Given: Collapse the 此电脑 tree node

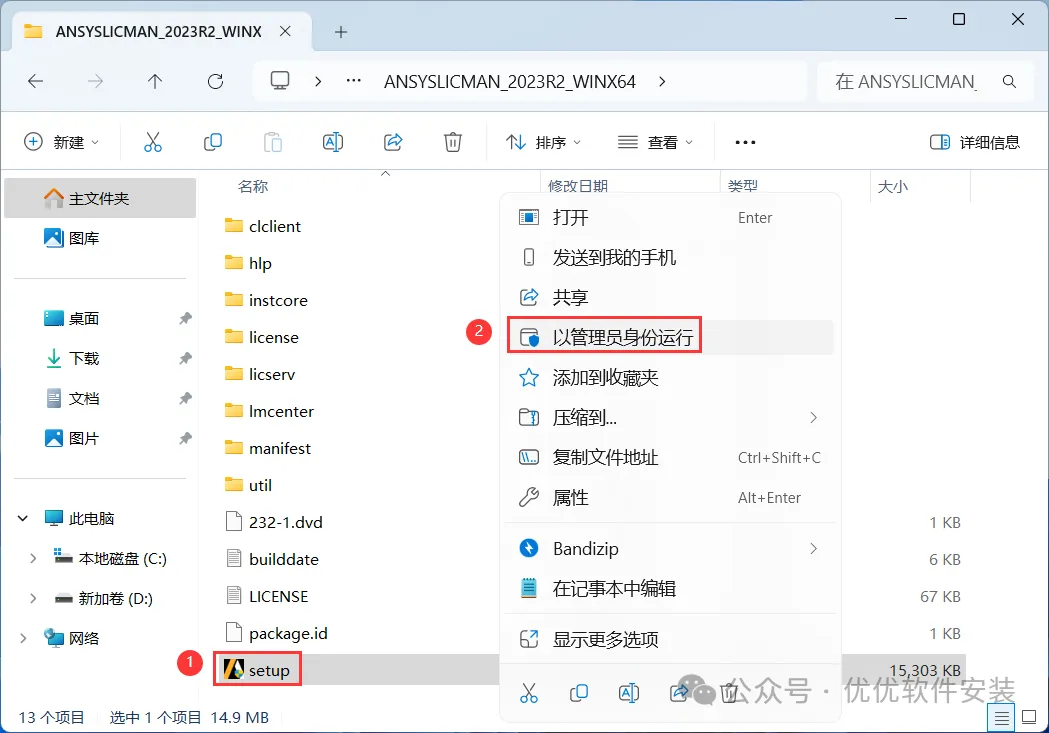Looking at the screenshot, I should 23,518.
